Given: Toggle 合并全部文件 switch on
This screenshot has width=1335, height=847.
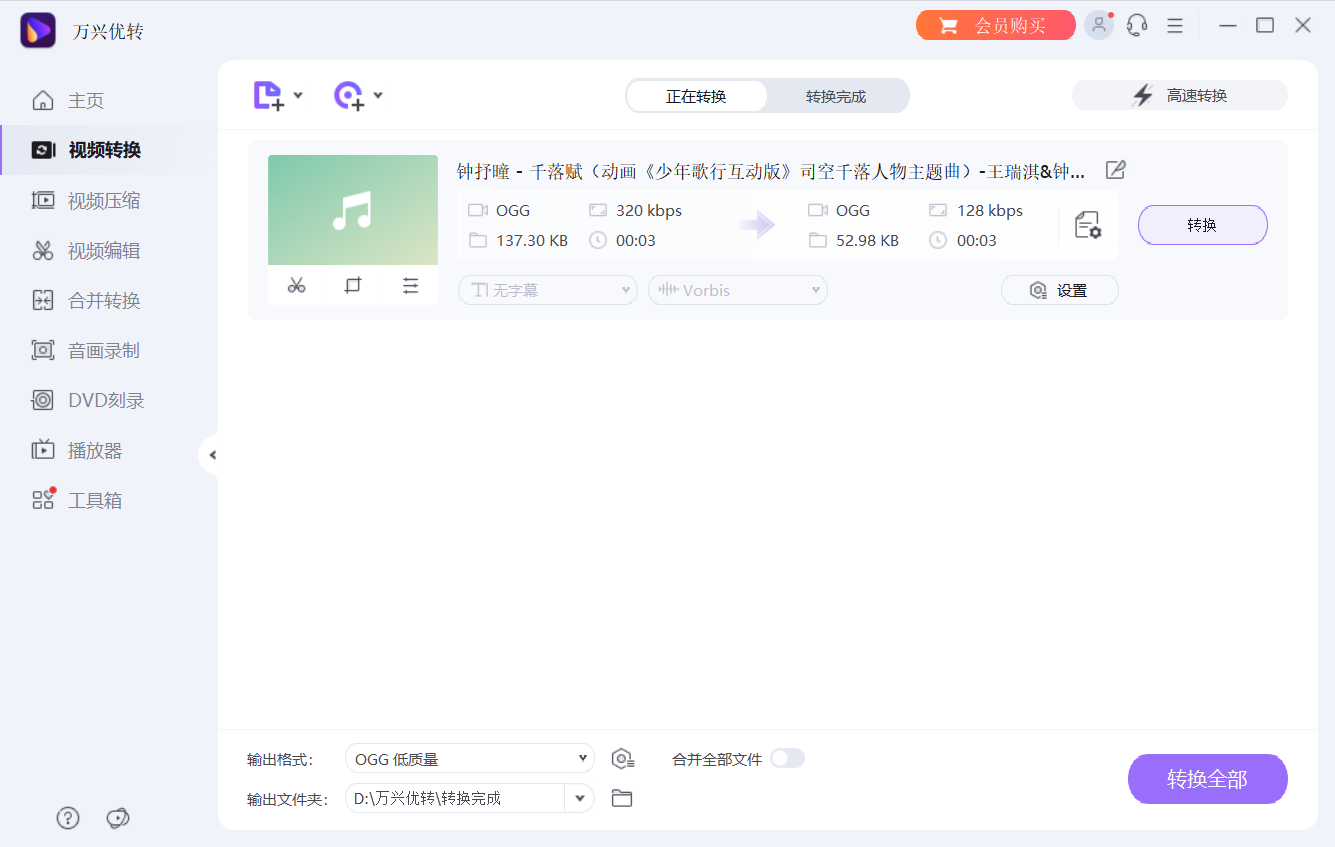Looking at the screenshot, I should (788, 758).
